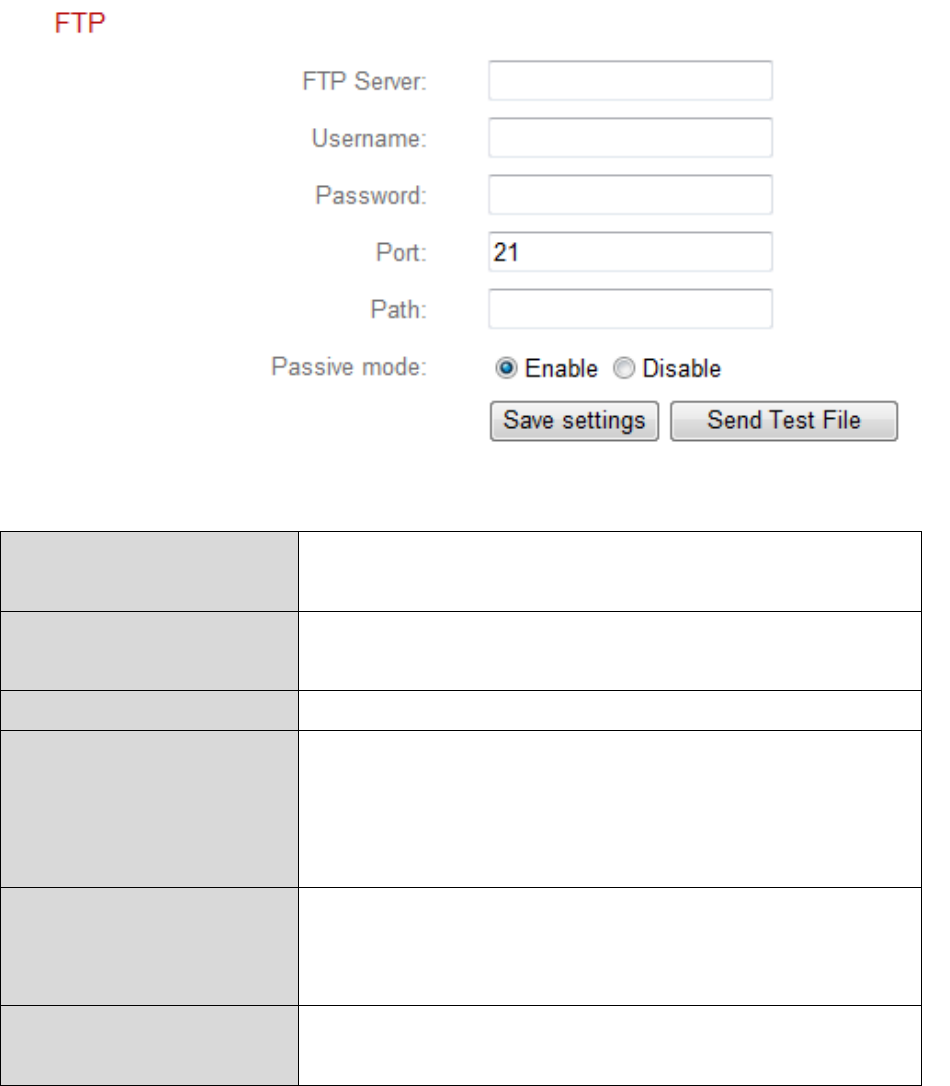Focus the Username text box
950x1086 pixels.
tap(630, 138)
